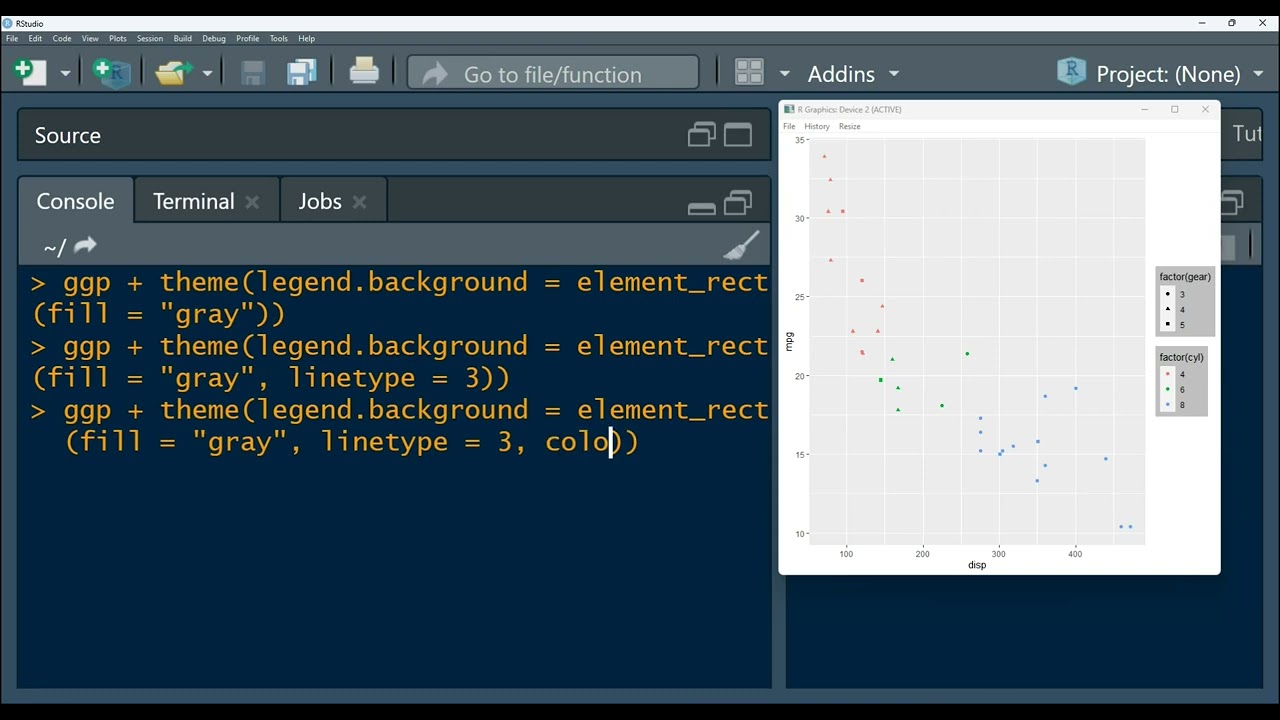The height and width of the screenshot is (720, 1280).
Task: Open the Addins dropdown
Action: point(853,74)
